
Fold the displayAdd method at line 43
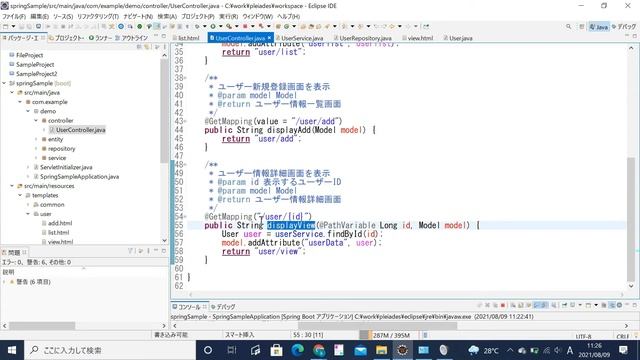(185, 121)
